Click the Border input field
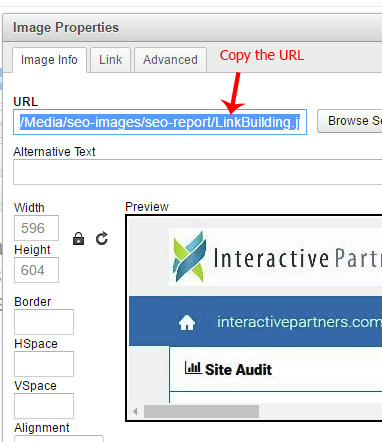This screenshot has height=442, width=382. tap(44, 322)
